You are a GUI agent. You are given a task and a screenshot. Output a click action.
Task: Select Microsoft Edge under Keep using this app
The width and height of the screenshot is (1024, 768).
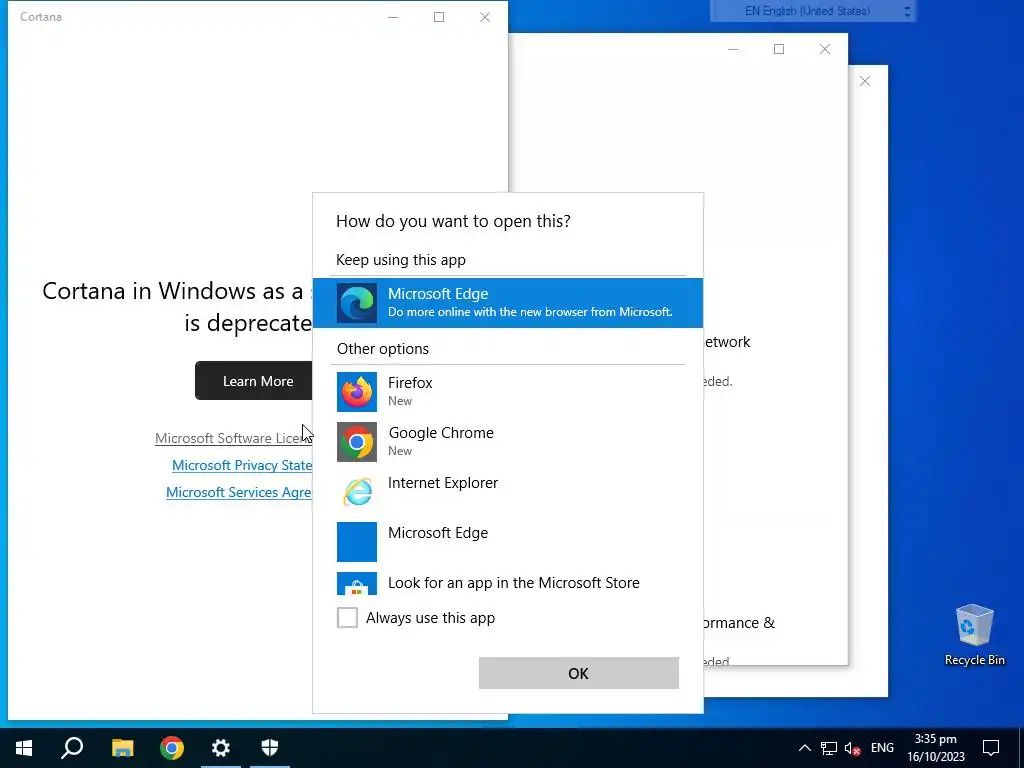[507, 302]
